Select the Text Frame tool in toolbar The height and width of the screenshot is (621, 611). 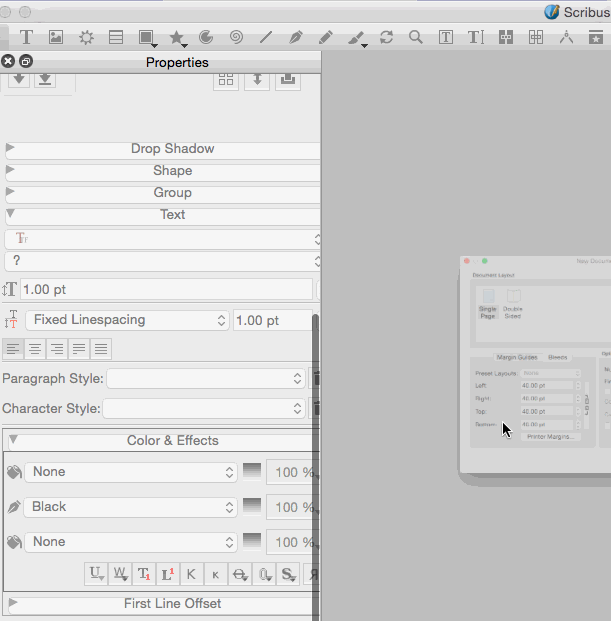tap(27, 38)
